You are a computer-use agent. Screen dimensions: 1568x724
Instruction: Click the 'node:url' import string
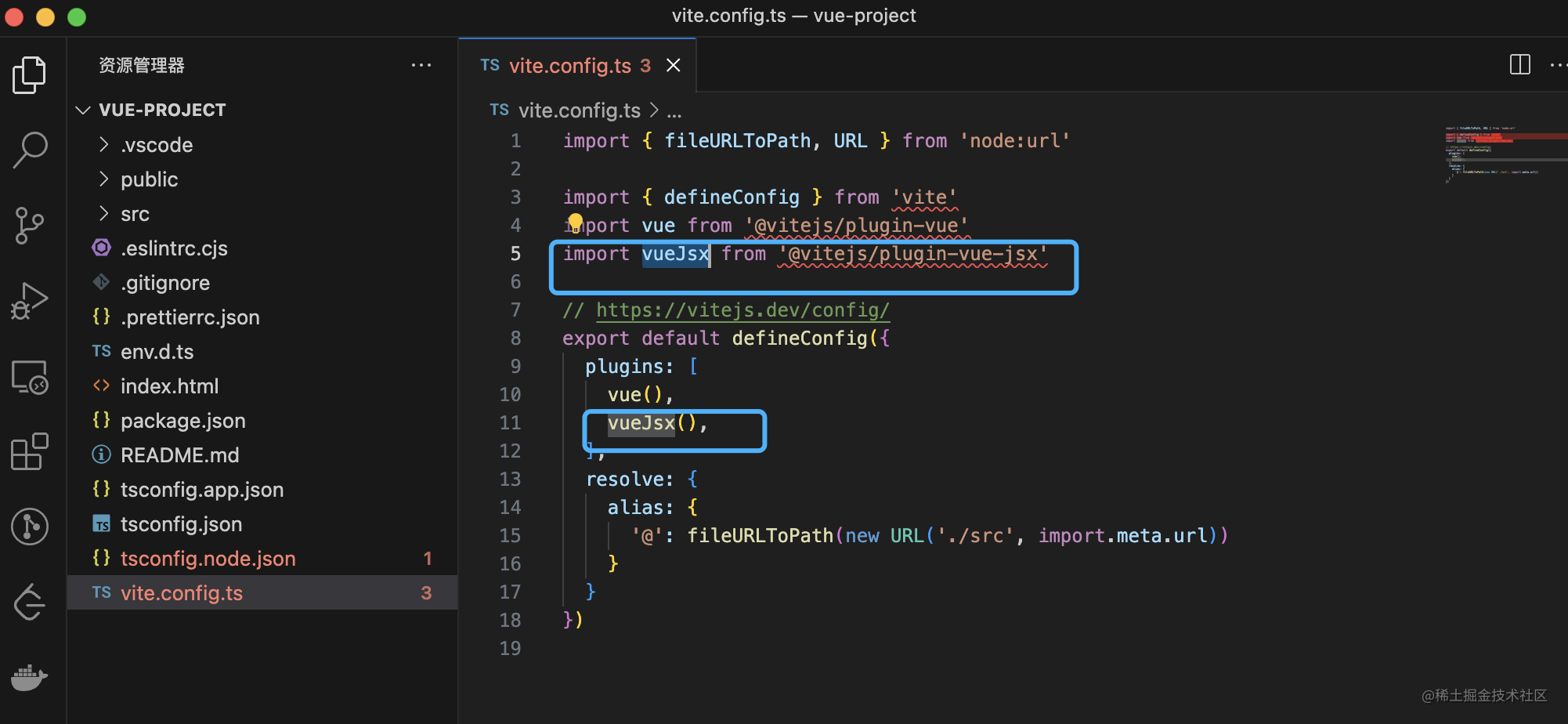[x=1014, y=141]
